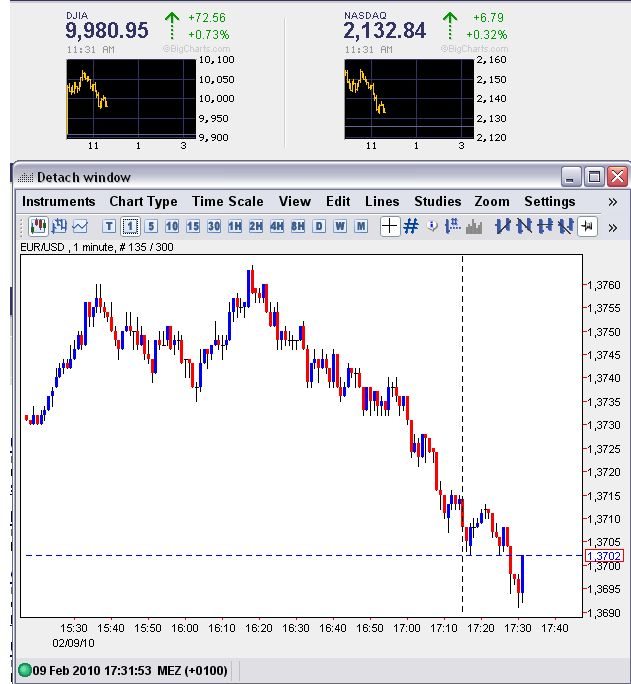
Task: Click the EUR/USD 1 minute chart label
Action: click(97, 247)
